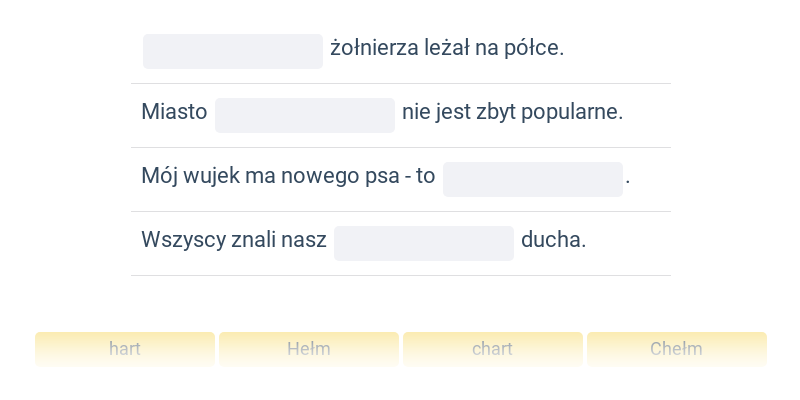Viewport: 800px width, 400px height.
Task: Click the word 'żołnierza' in the first sentence
Action: [x=374, y=49]
